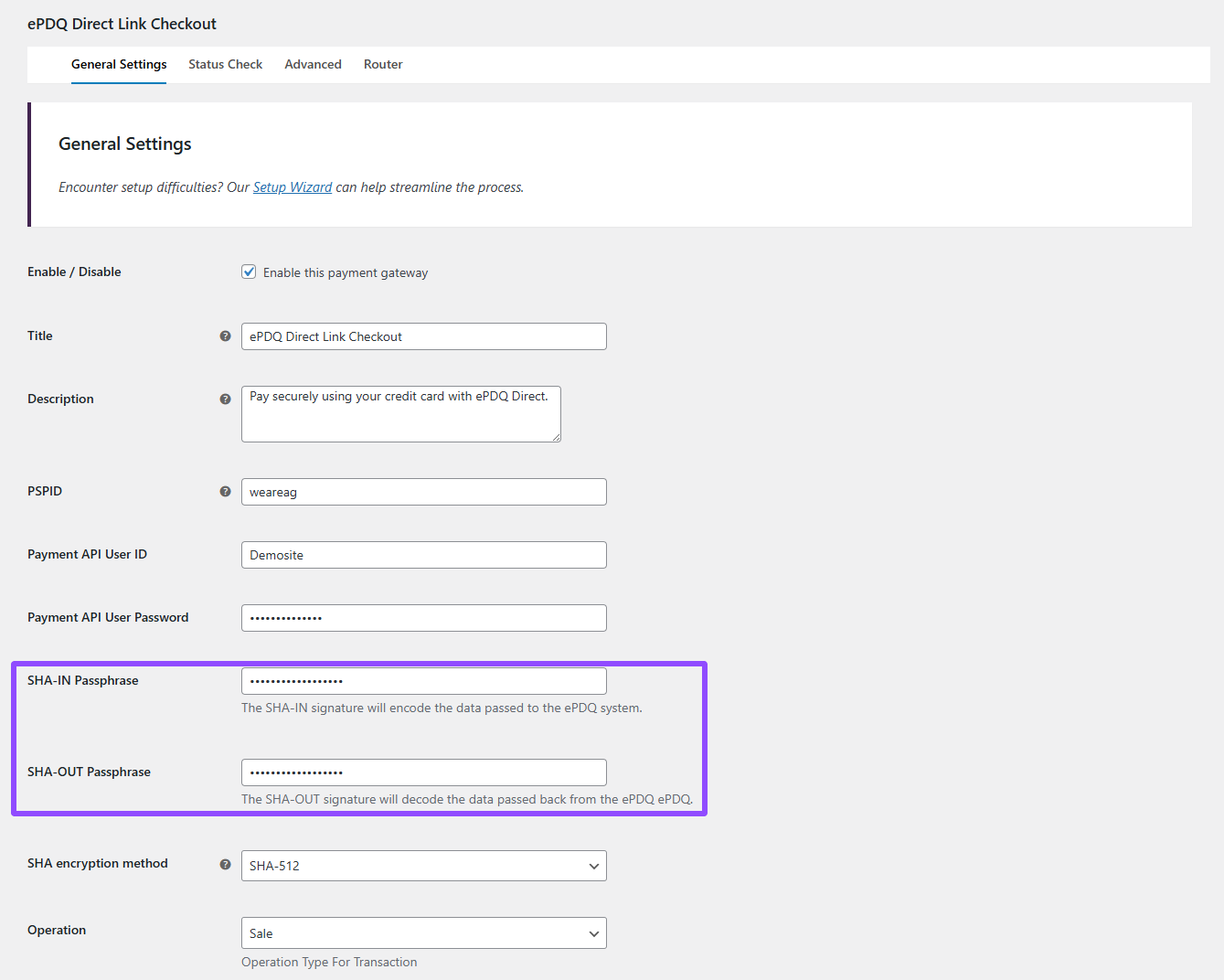Click the Payment API User ID field
This screenshot has width=1224, height=980.
424,555
